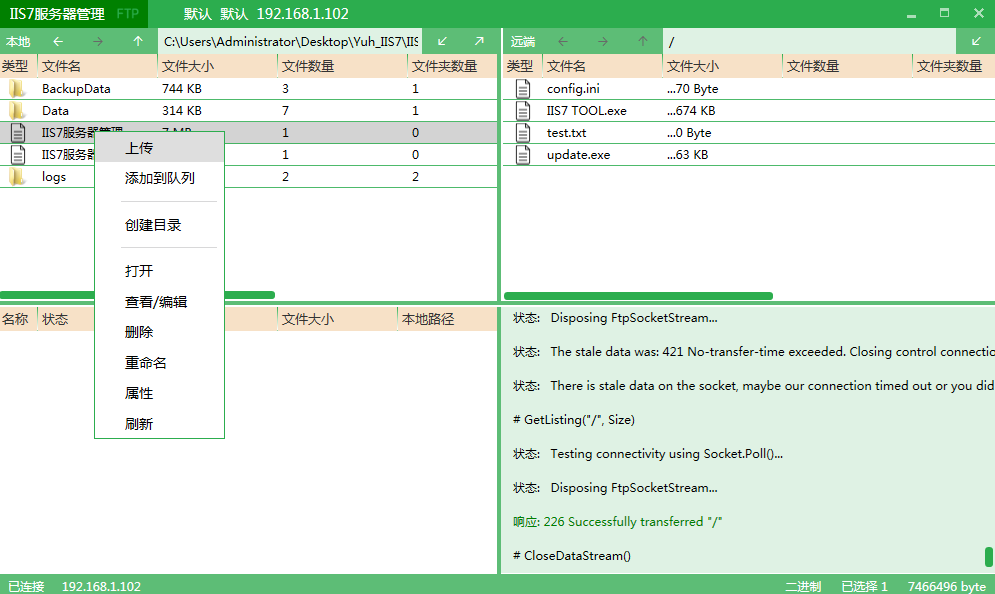Choose 重命名 in the context menu

pyautogui.click(x=159, y=363)
